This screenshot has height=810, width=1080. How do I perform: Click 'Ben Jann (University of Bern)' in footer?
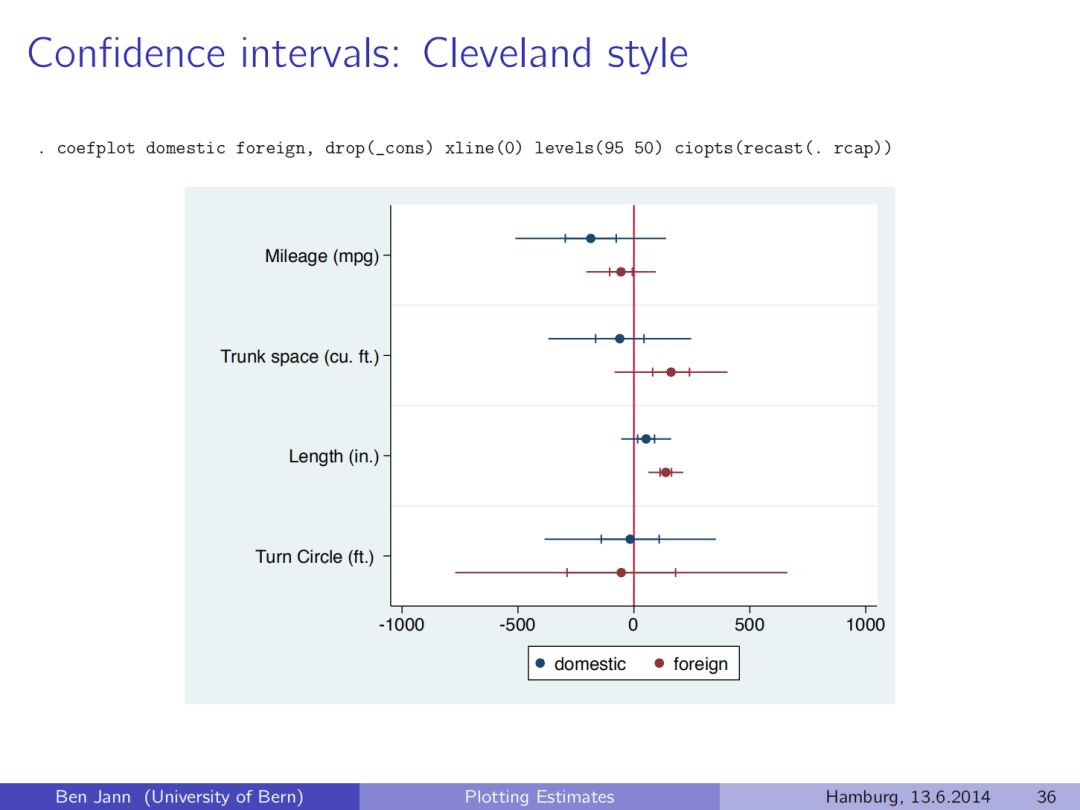pos(179,797)
